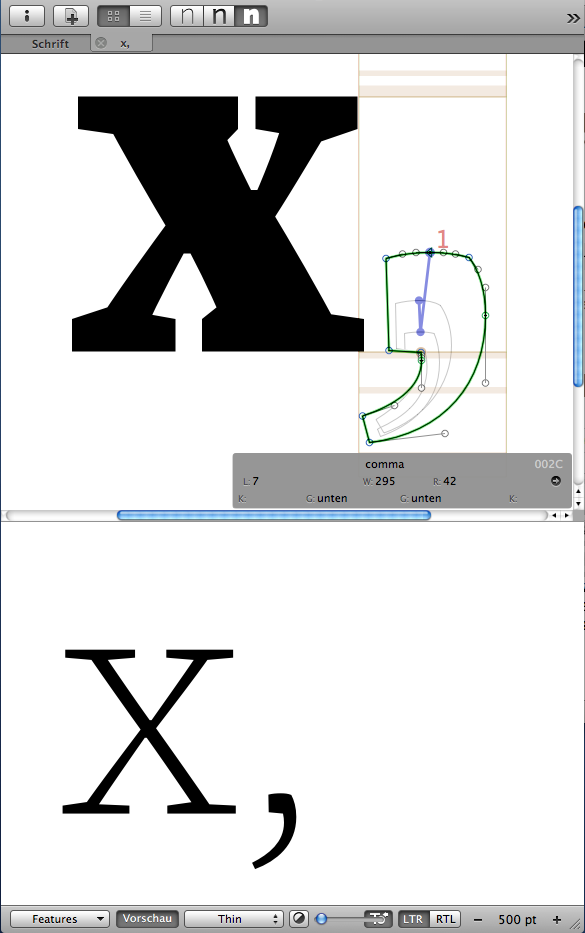Edit left sidebearing value 7

tap(255, 481)
